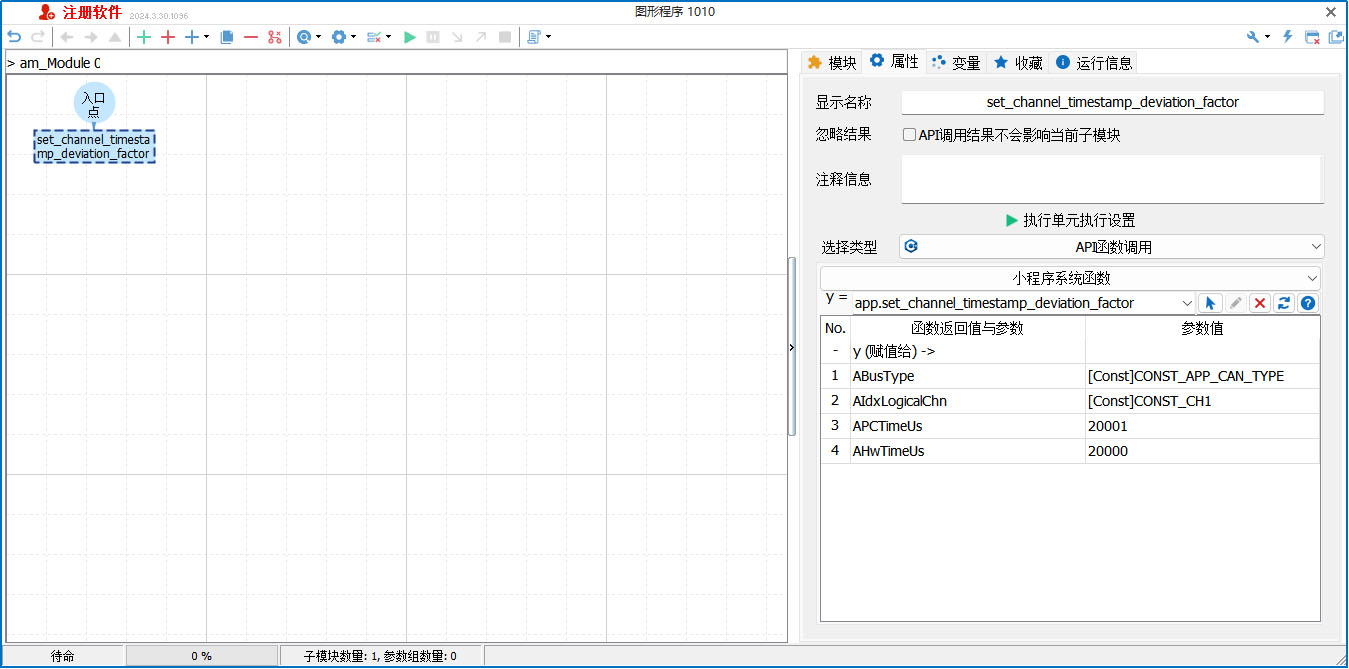
Task: Click the 0 % progress bar
Action: pos(201,656)
